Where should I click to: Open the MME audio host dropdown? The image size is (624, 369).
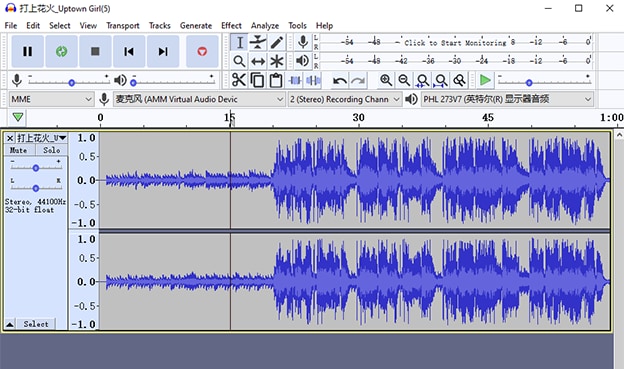[51, 99]
